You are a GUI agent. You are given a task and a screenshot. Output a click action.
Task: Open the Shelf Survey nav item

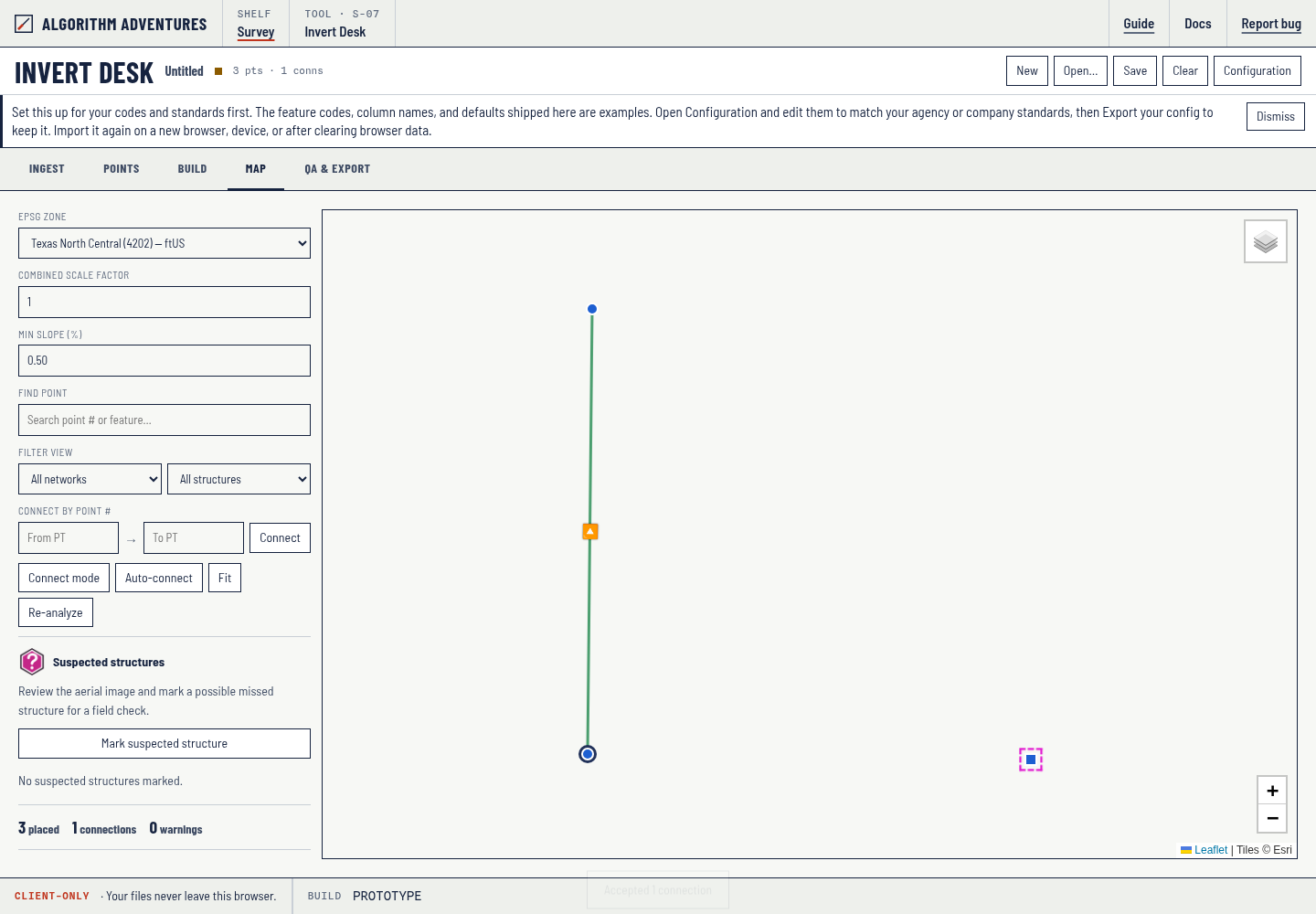256,24
